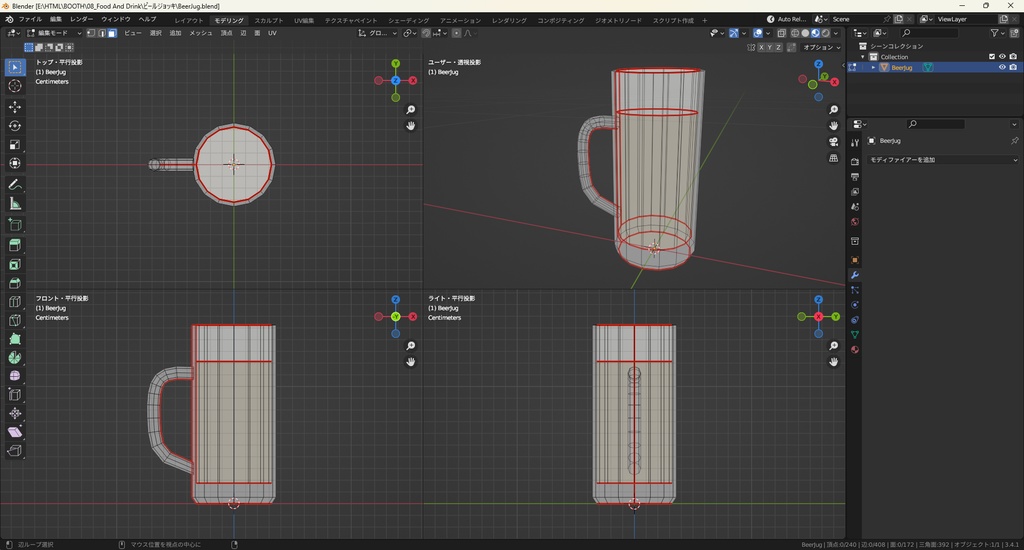Toggle Y axis mirror
The height and width of the screenshot is (550, 1024).
tap(769, 47)
